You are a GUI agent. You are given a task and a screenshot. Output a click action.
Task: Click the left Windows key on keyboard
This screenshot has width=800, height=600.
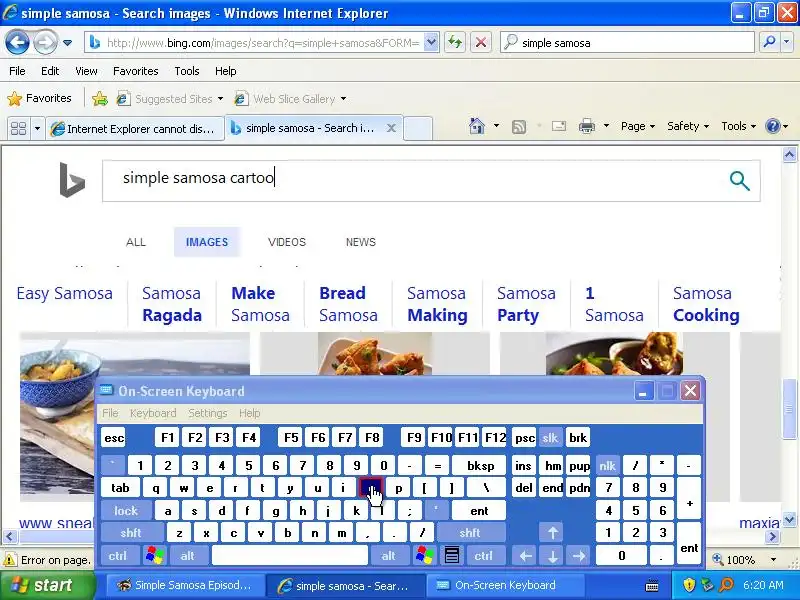click(155, 555)
